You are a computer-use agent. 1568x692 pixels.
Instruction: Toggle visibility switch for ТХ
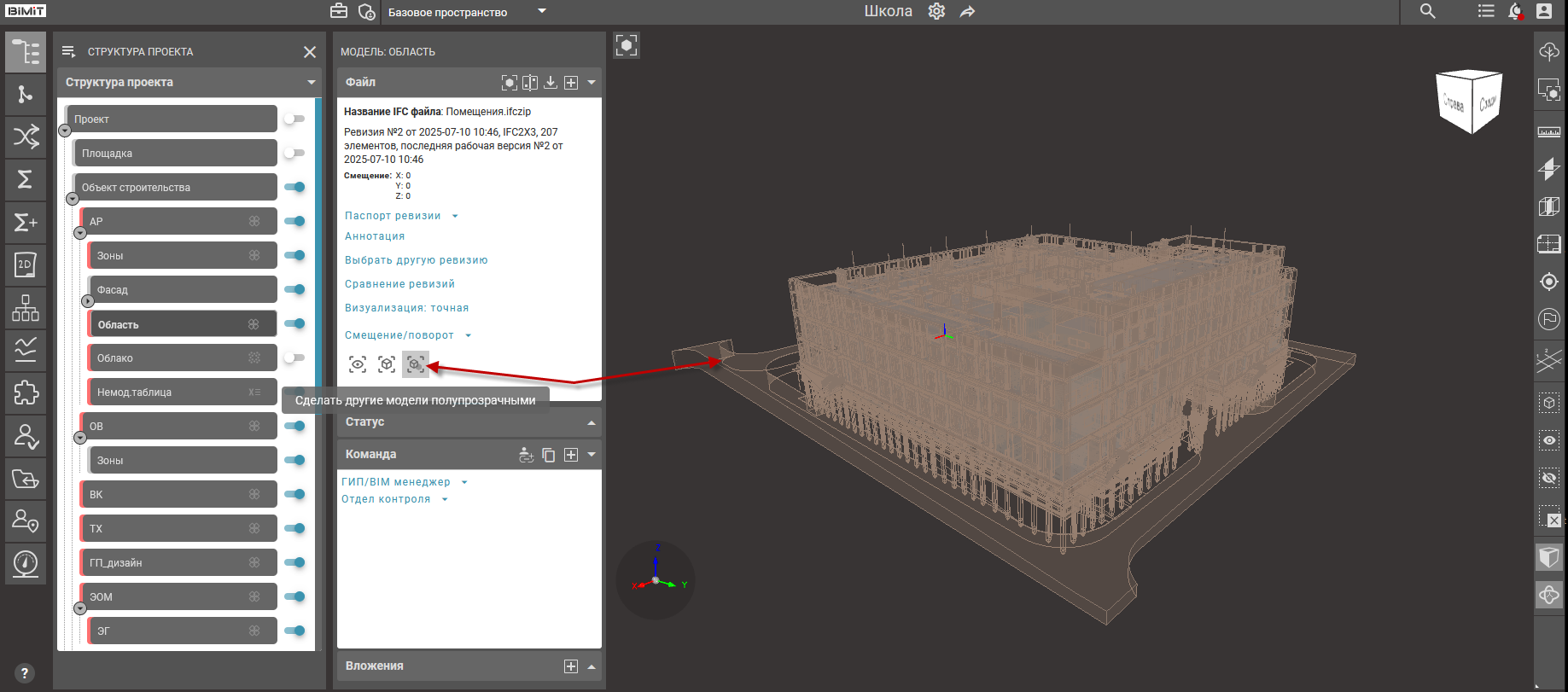coord(294,528)
